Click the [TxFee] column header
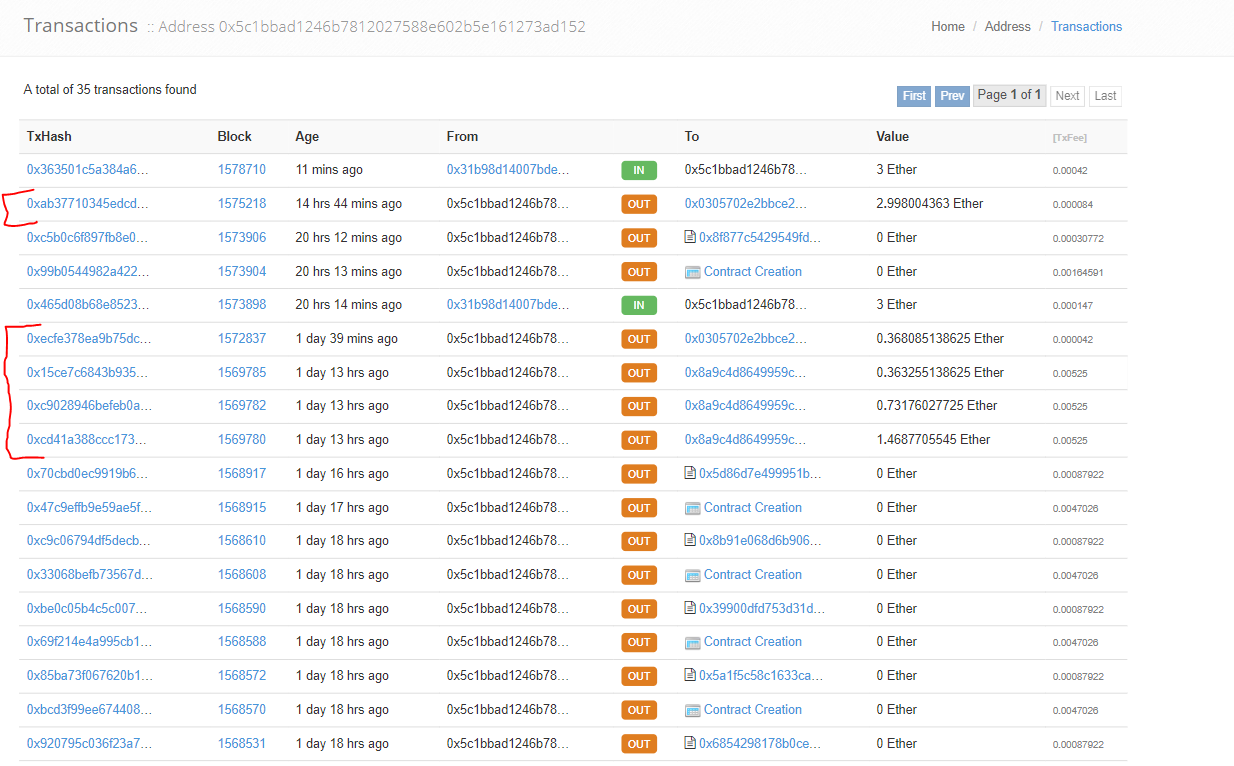This screenshot has height=766, width=1234. pos(1070,136)
